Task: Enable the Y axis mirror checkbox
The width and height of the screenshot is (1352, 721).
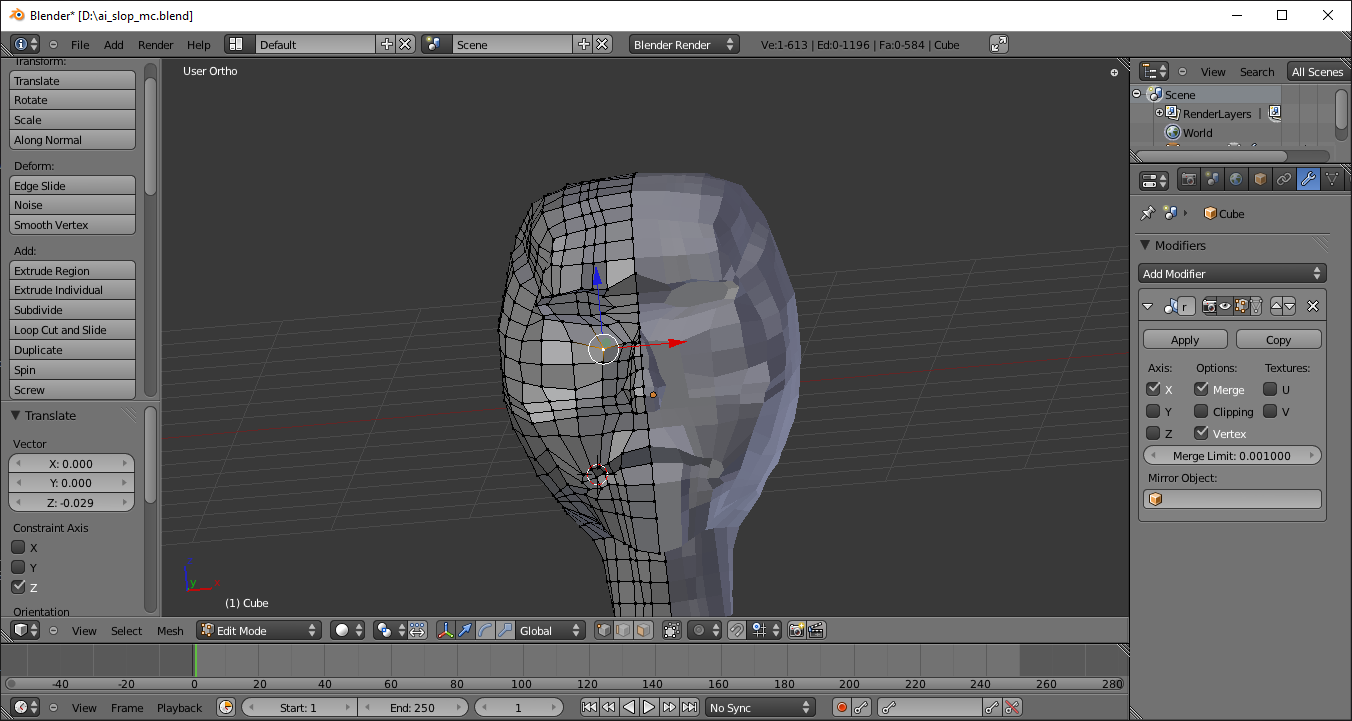Action: point(1153,412)
